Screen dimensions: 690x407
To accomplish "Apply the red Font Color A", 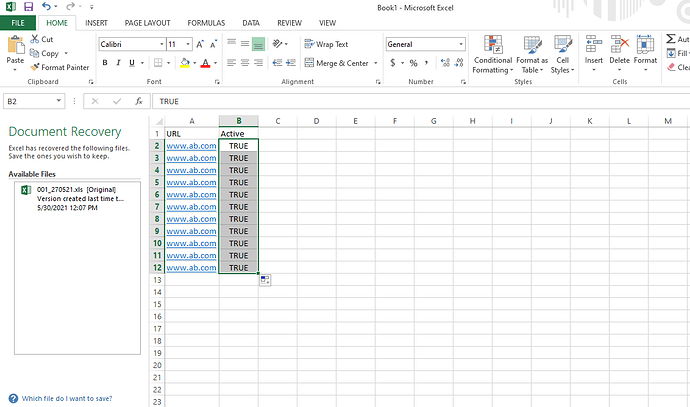I will 206,63.
